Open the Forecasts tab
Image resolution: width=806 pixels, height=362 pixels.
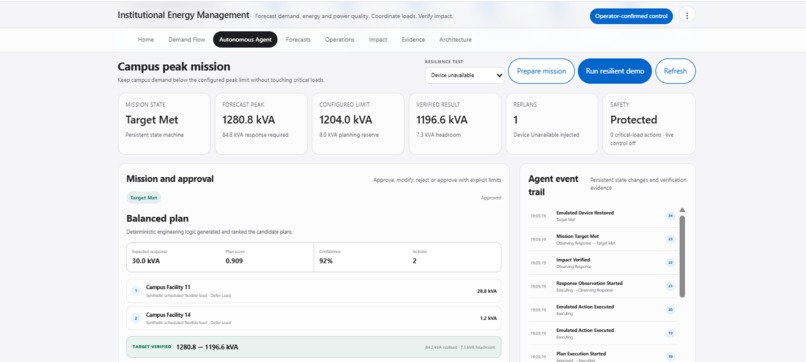pos(298,40)
